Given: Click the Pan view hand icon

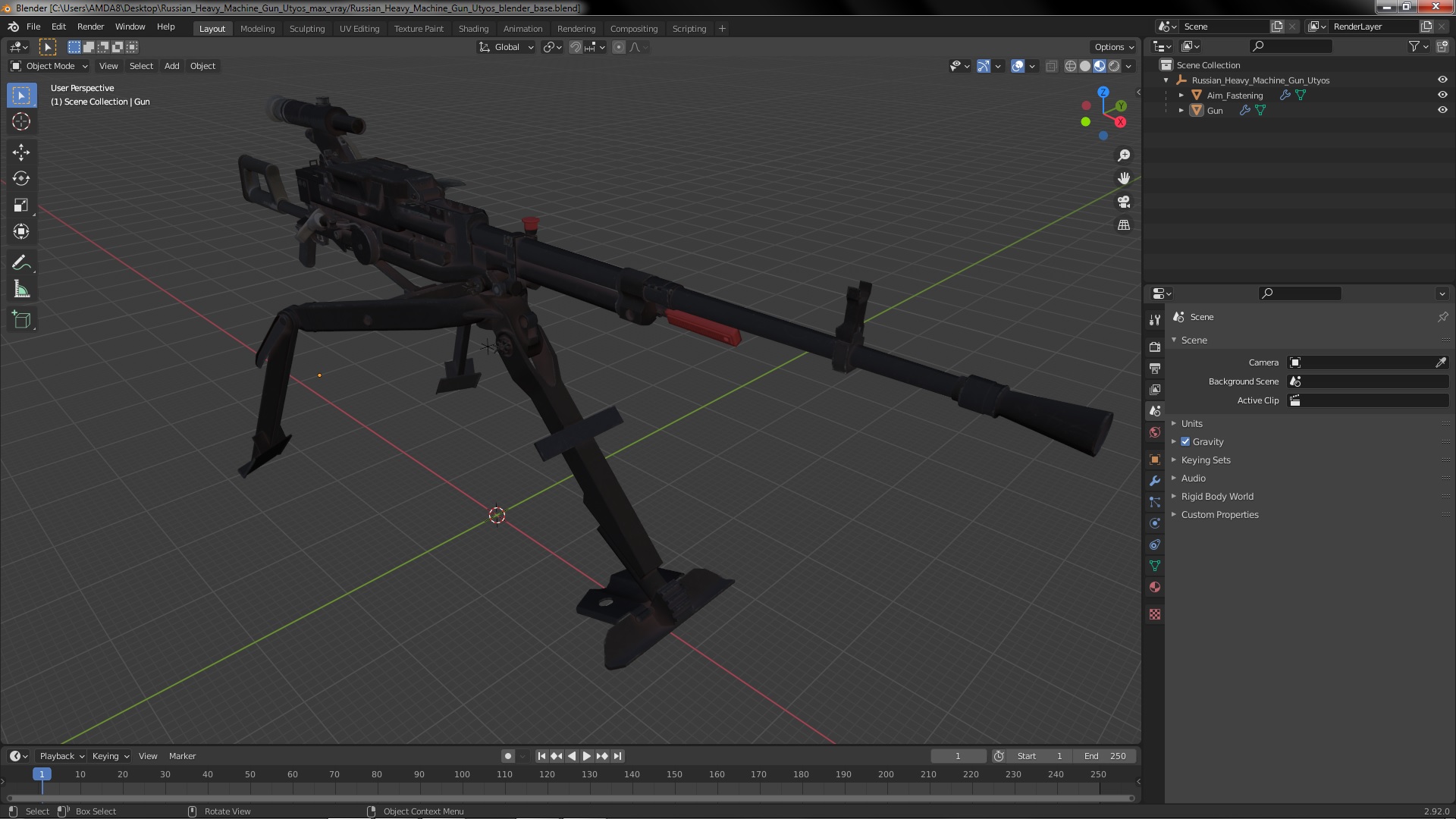Looking at the screenshot, I should point(1124,178).
